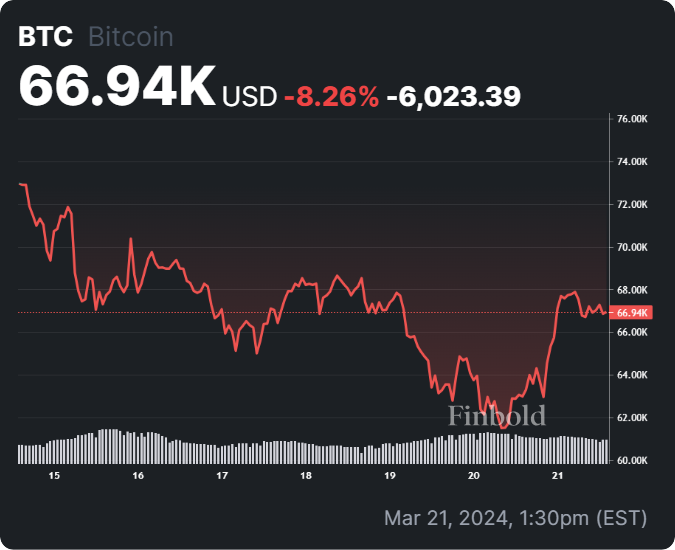This screenshot has width=675, height=550.
Task: Click the volume bars below date 16
Action: (x=138, y=448)
